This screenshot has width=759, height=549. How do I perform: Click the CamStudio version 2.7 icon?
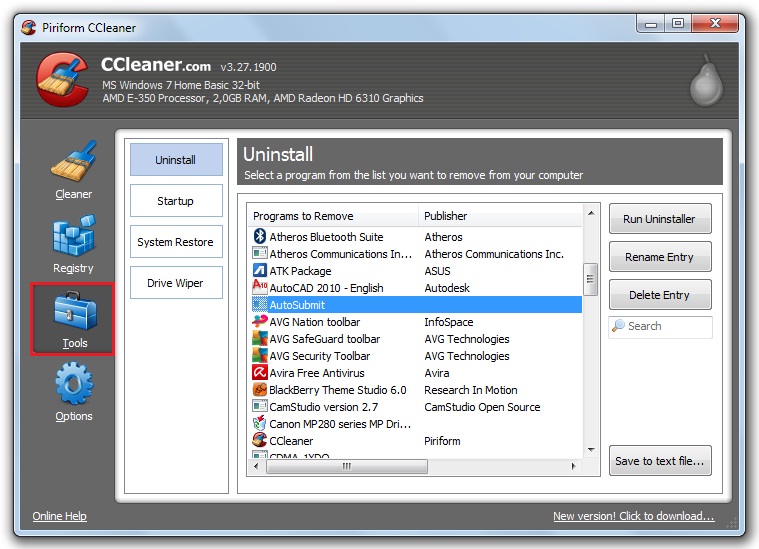[x=260, y=406]
